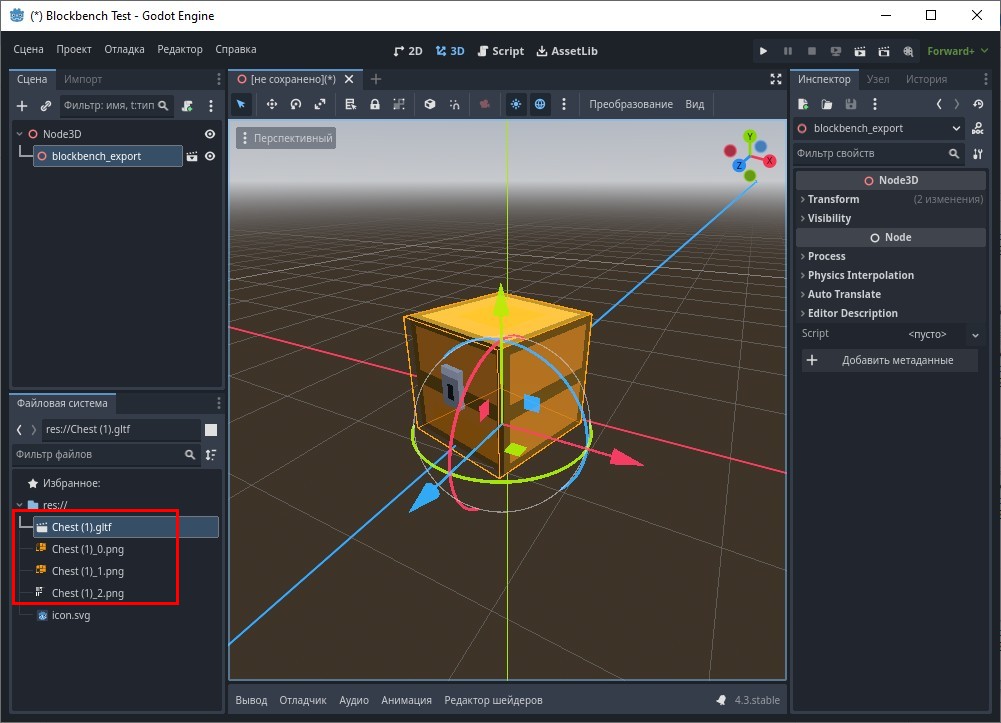Image resolution: width=1001 pixels, height=723 pixels.
Task: Expand the Transform property section
Action: click(x=833, y=199)
